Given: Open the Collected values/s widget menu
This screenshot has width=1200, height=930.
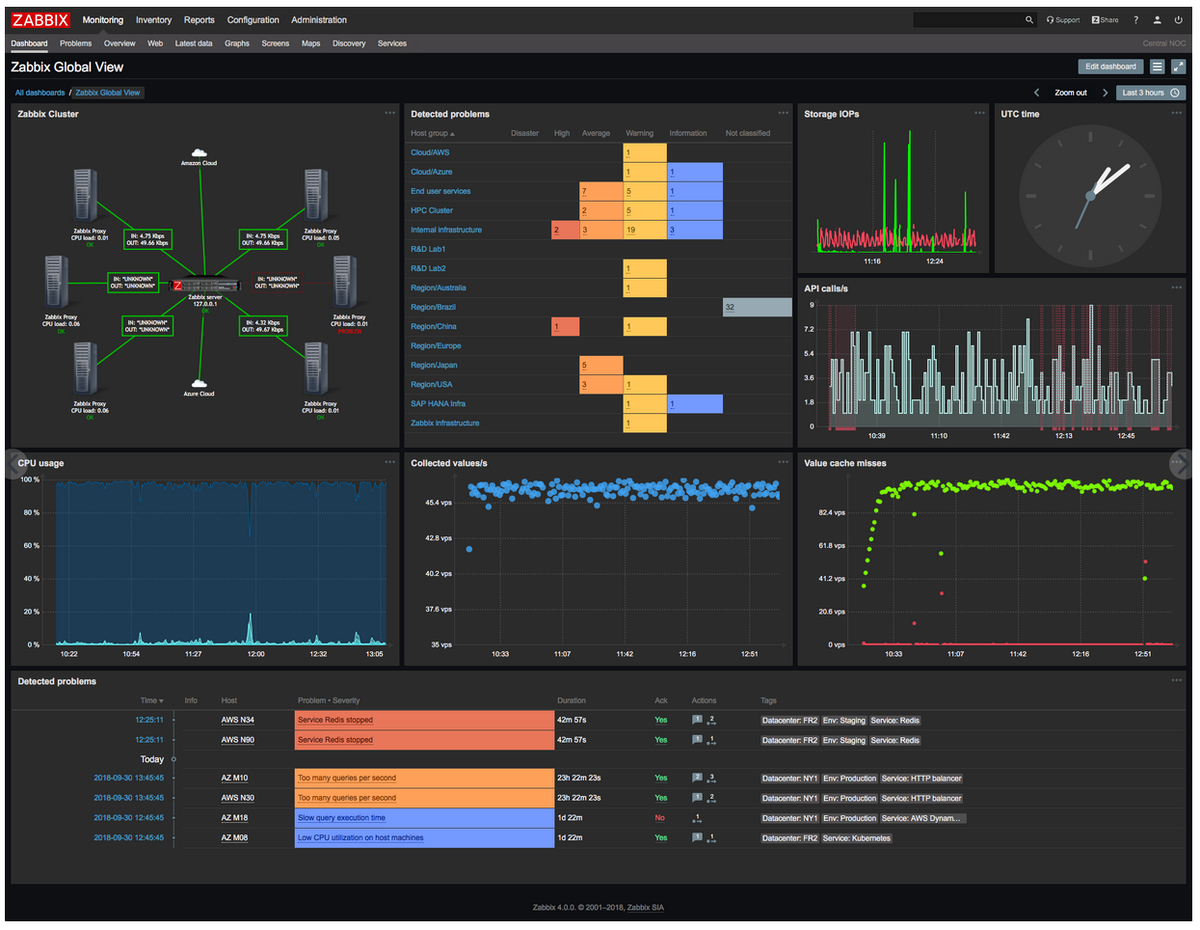Looking at the screenshot, I should pos(783,462).
